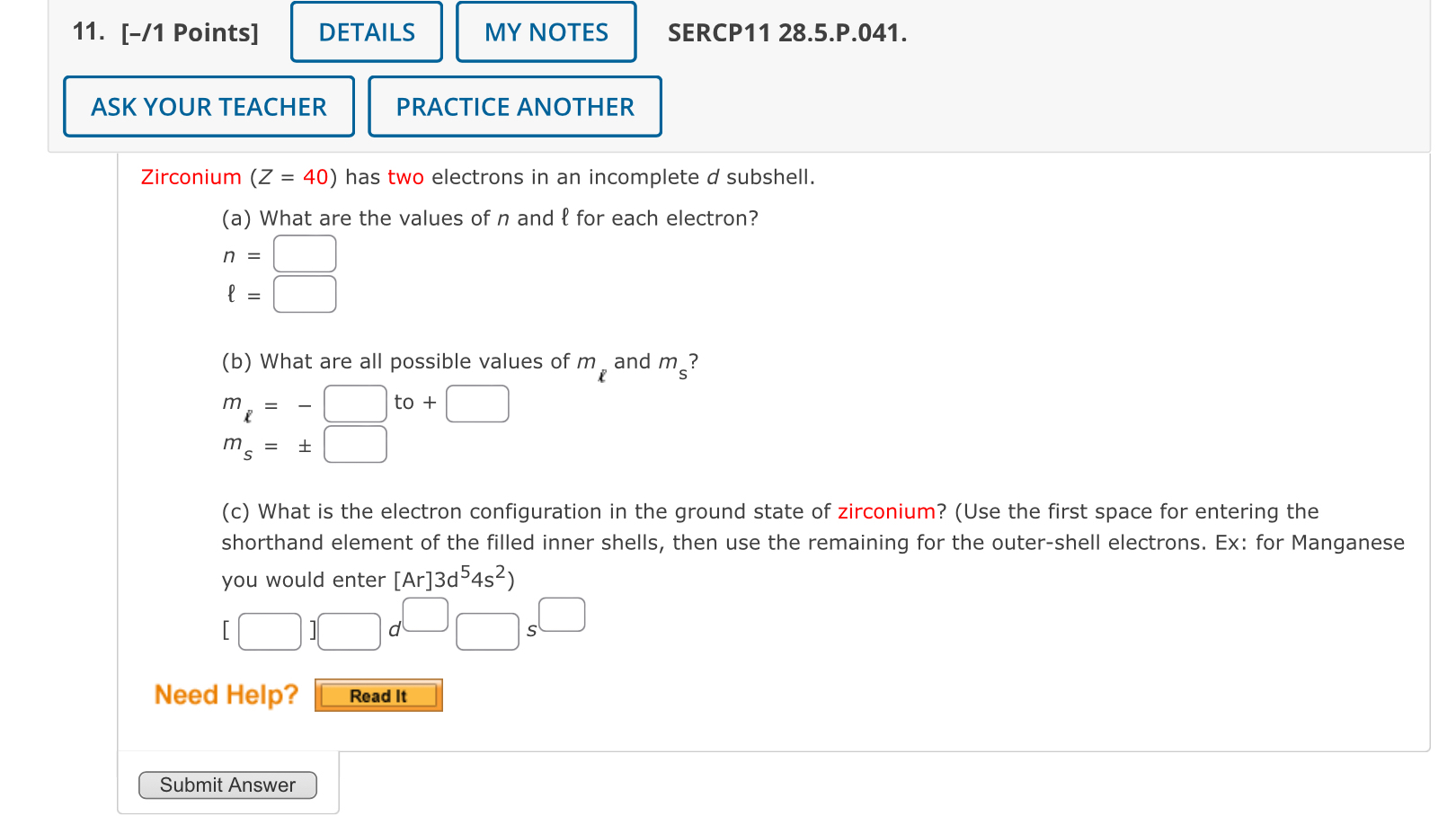
Task: Open MY NOTES
Action: click(545, 31)
